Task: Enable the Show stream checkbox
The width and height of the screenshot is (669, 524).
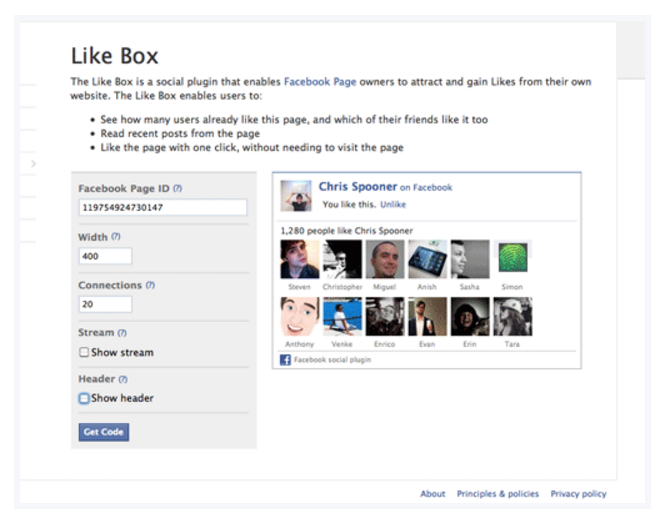Action: click(84, 352)
